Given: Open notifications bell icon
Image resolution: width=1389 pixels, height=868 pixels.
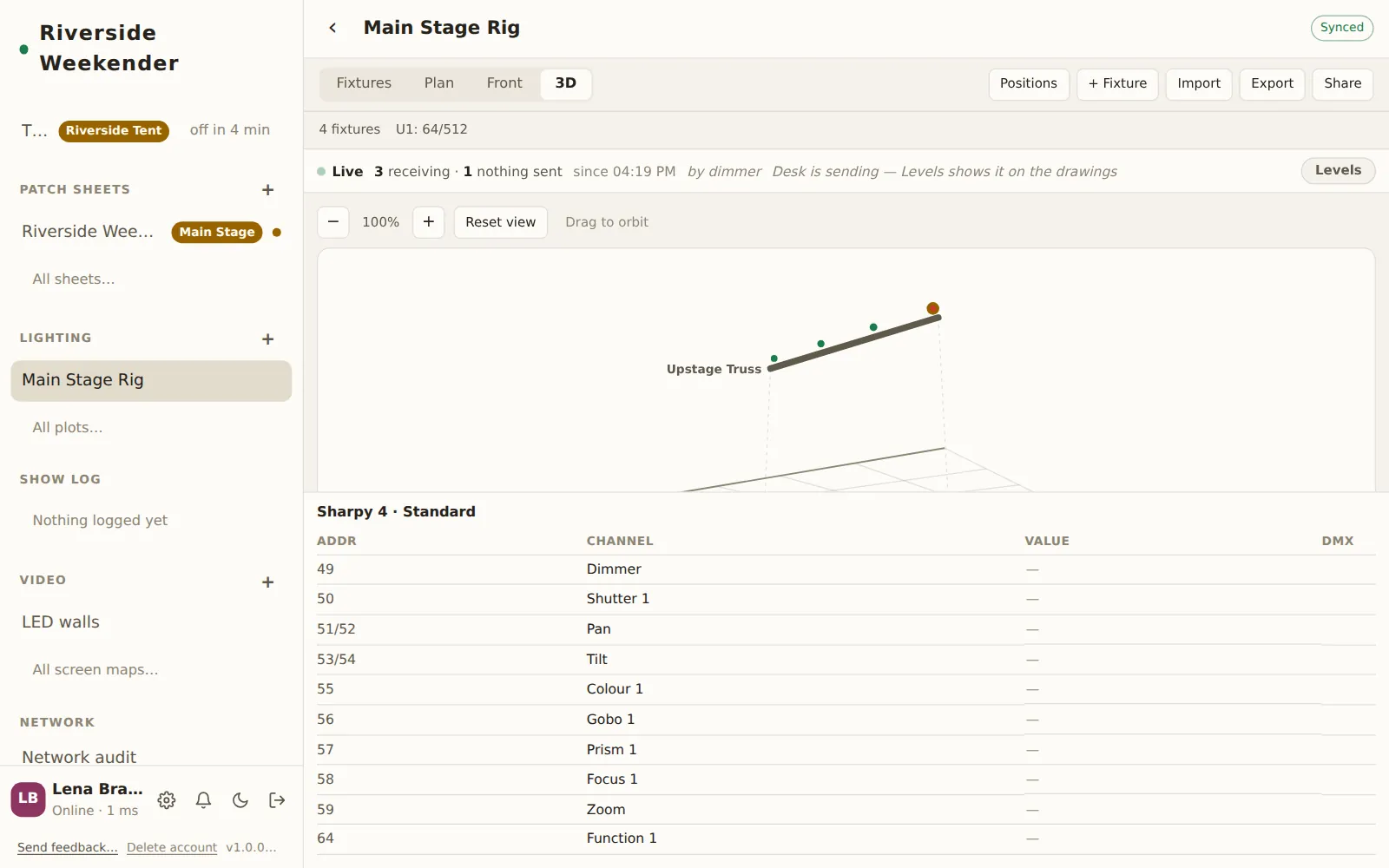Looking at the screenshot, I should pos(203,800).
